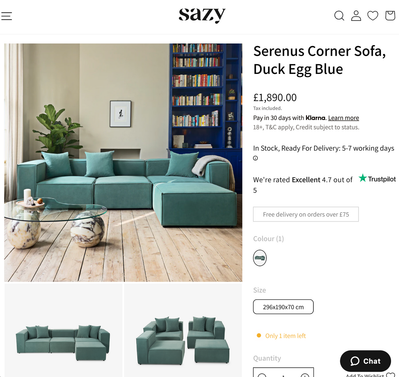Open the shopping bag icon

coord(390,15)
